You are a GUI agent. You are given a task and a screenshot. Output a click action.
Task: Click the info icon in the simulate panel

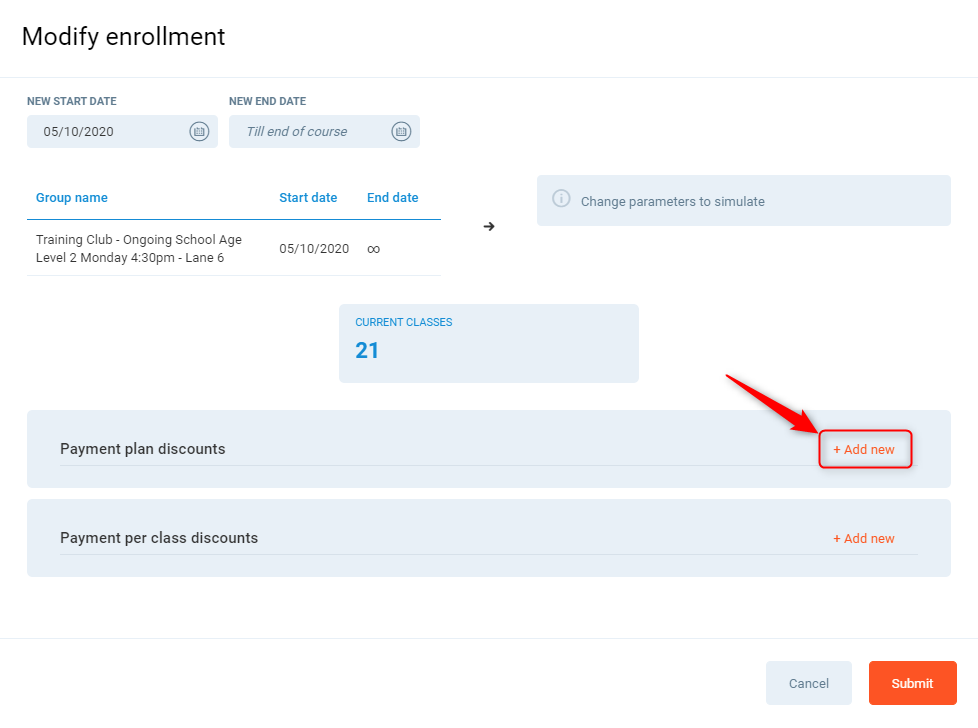pos(562,201)
